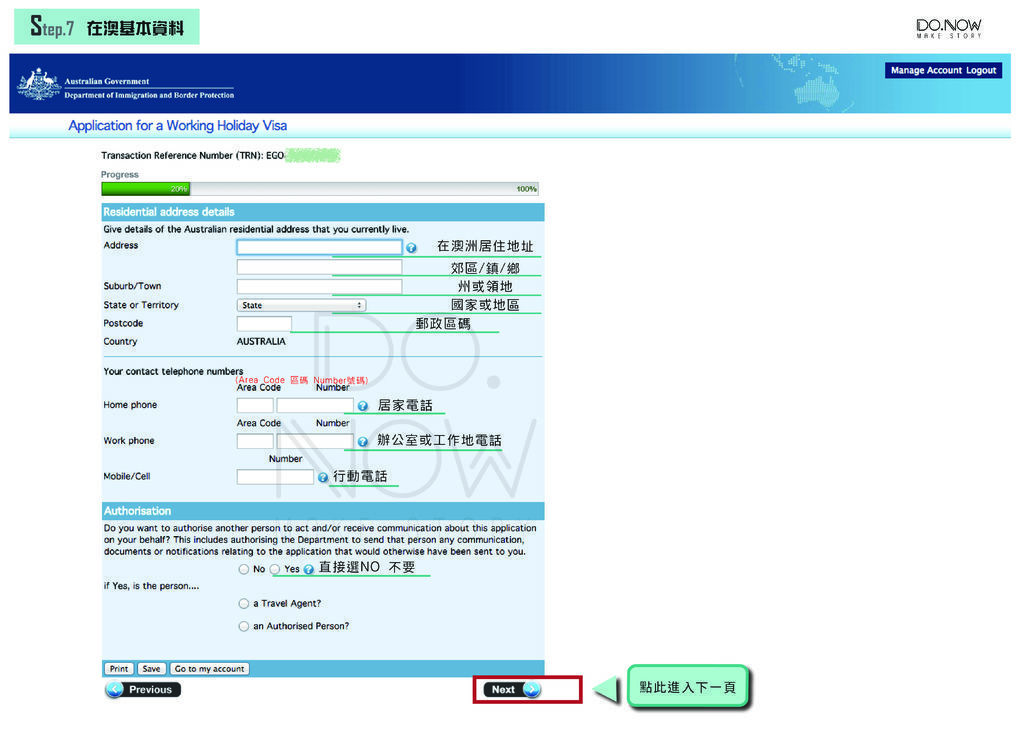Click the first Address line field
Image resolution: width=1024 pixels, height=733 pixels.
(319, 247)
